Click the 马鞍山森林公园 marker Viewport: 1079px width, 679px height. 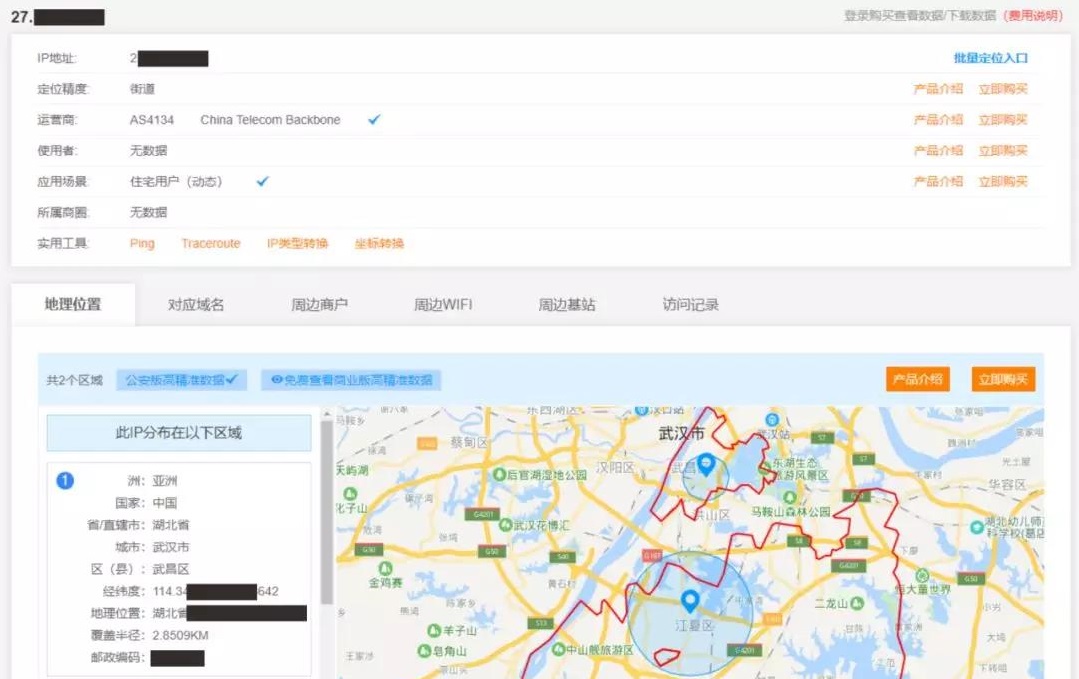tap(789, 497)
